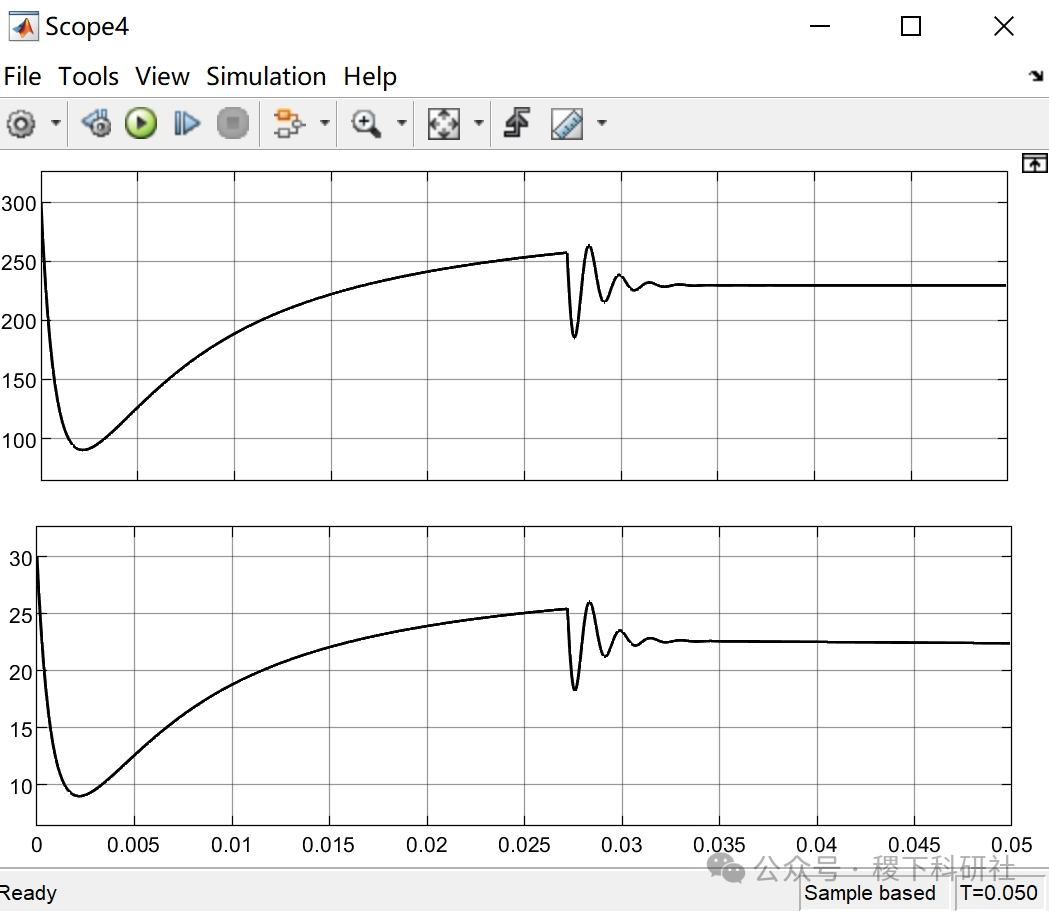Viewport: 1049px width, 911px height.
Task: Open the File menu
Action: (x=22, y=76)
